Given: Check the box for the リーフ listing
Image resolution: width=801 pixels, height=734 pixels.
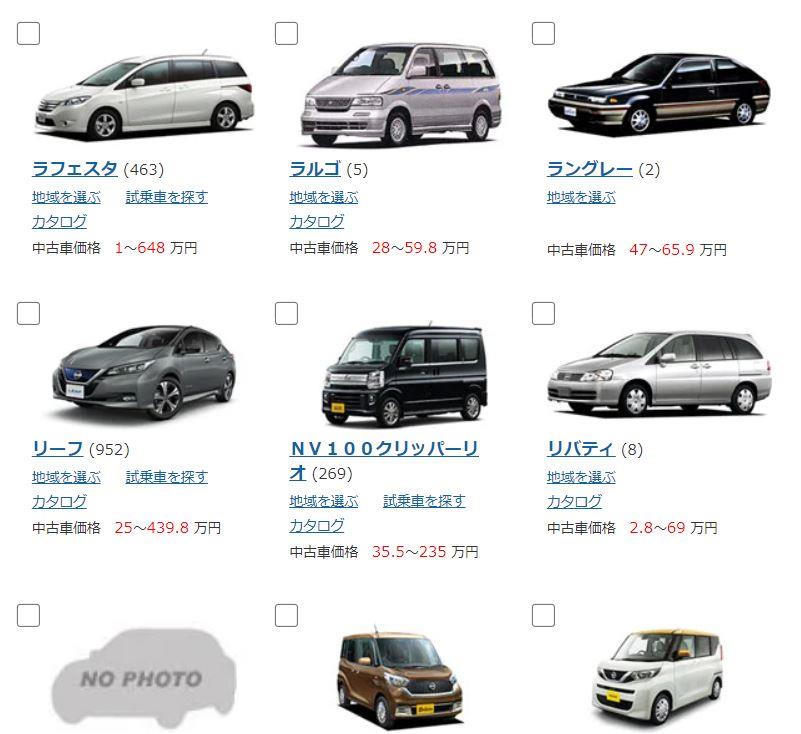Looking at the screenshot, I should coord(28,313).
